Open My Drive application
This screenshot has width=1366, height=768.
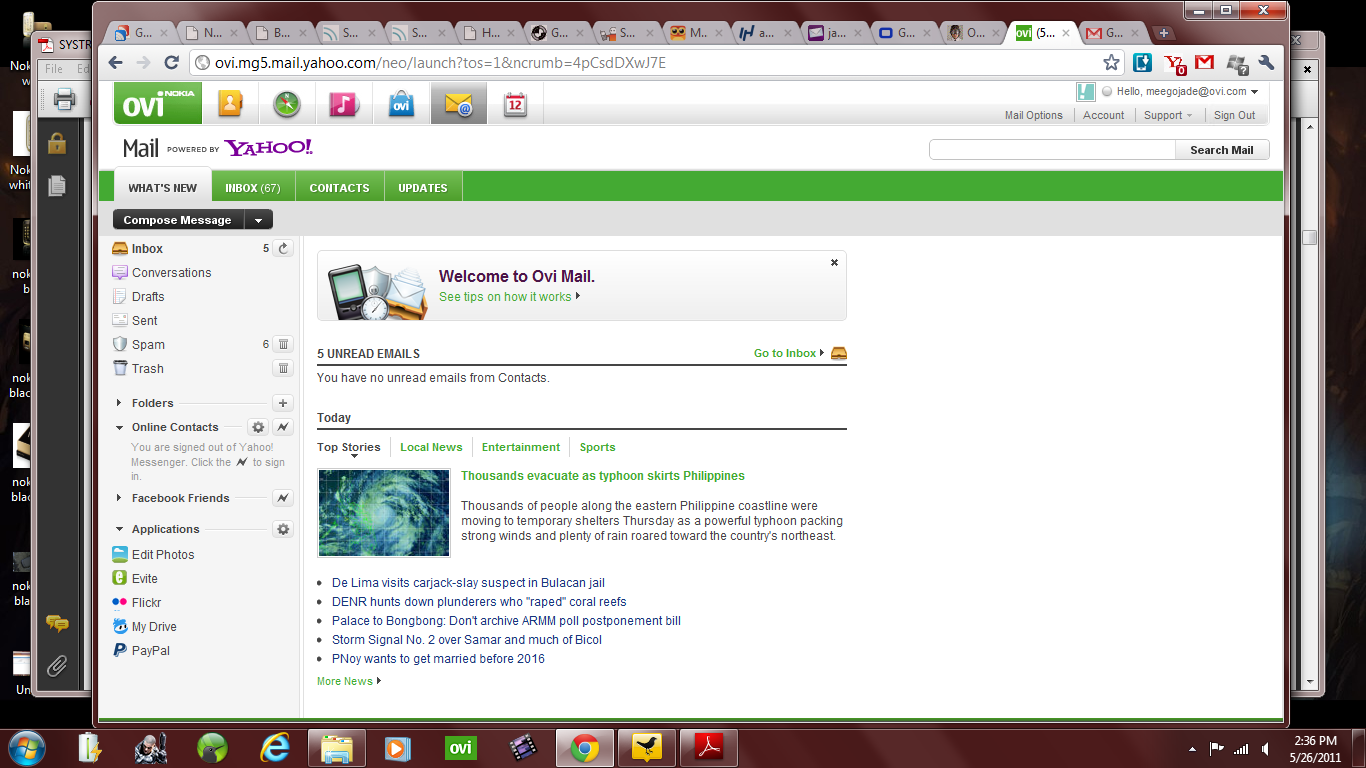click(145, 626)
